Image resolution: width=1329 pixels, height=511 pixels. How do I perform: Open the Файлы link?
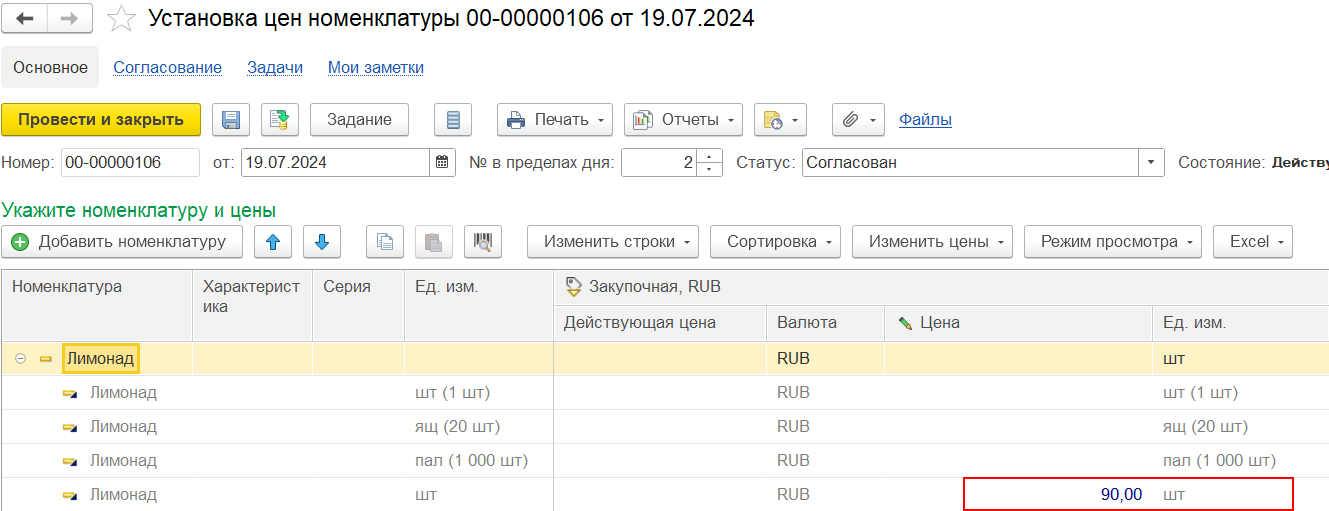pyautogui.click(x=925, y=120)
